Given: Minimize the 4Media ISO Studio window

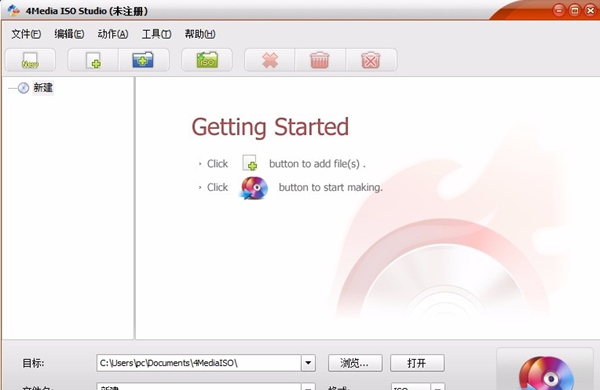Looking at the screenshot, I should (x=559, y=10).
